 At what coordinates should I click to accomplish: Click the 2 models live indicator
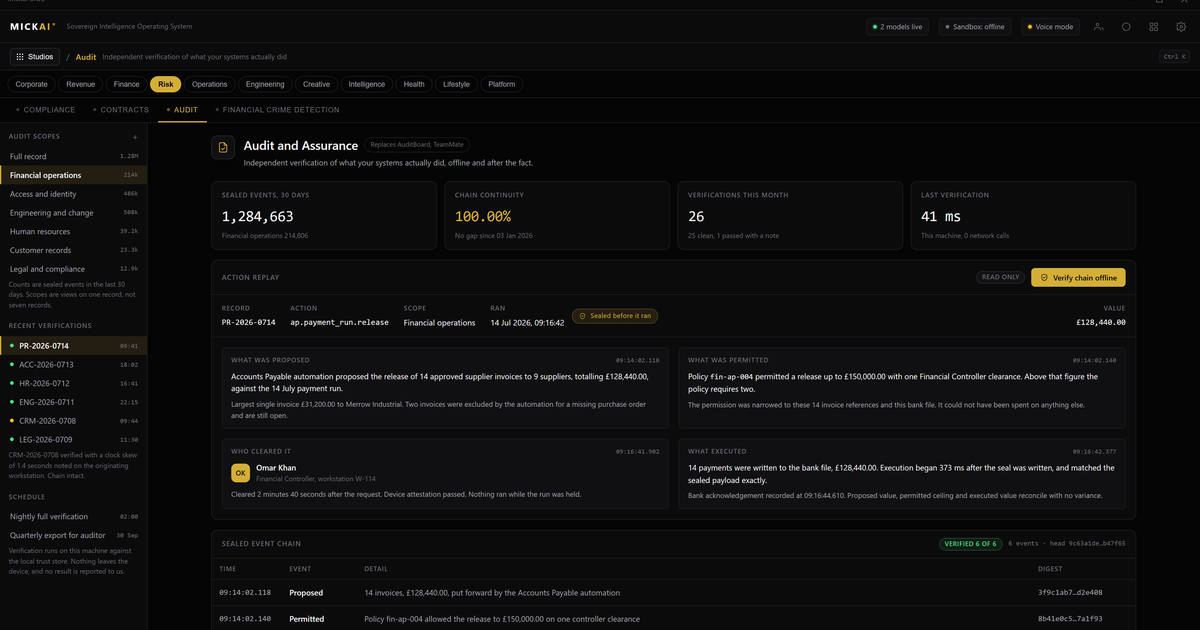click(899, 27)
